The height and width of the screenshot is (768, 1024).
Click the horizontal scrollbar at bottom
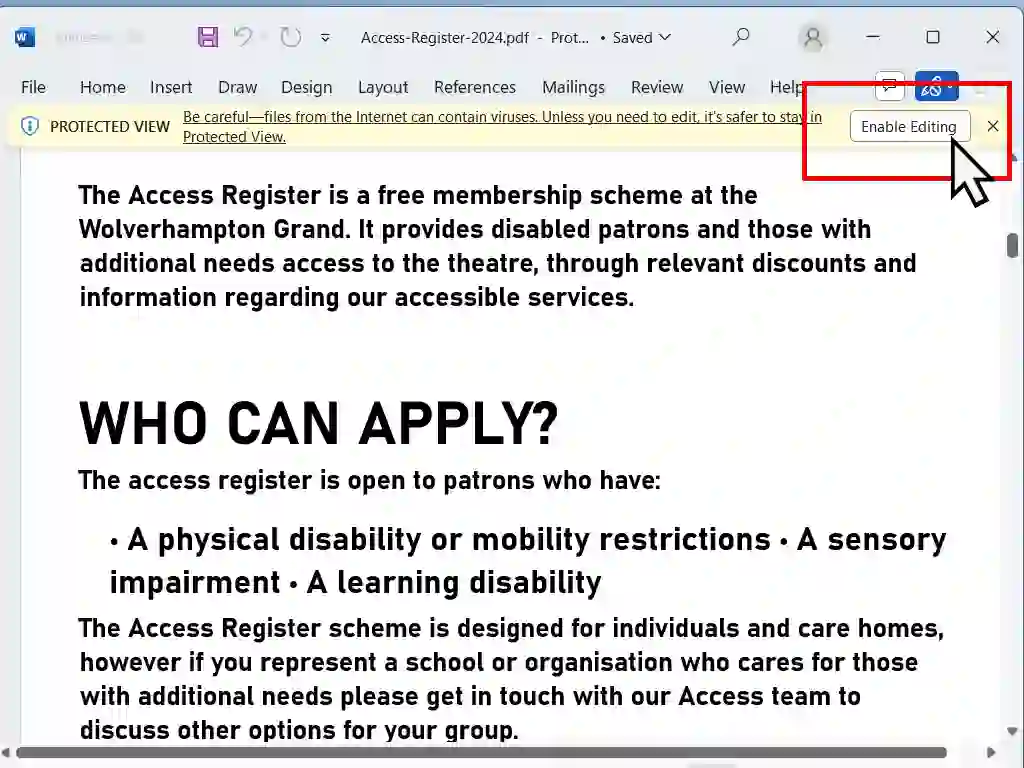(480, 752)
